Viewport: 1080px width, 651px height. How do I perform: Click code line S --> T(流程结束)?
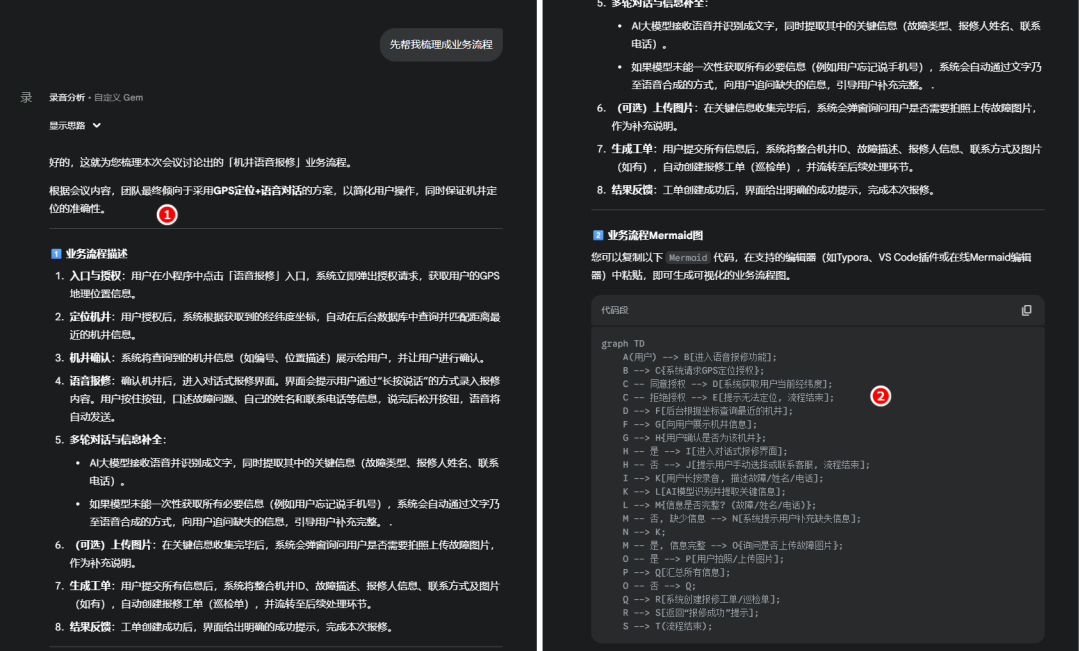[667, 626]
